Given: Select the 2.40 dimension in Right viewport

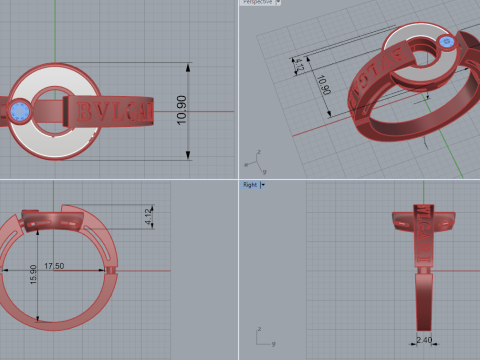Looking at the screenshot, I should [x=424, y=340].
